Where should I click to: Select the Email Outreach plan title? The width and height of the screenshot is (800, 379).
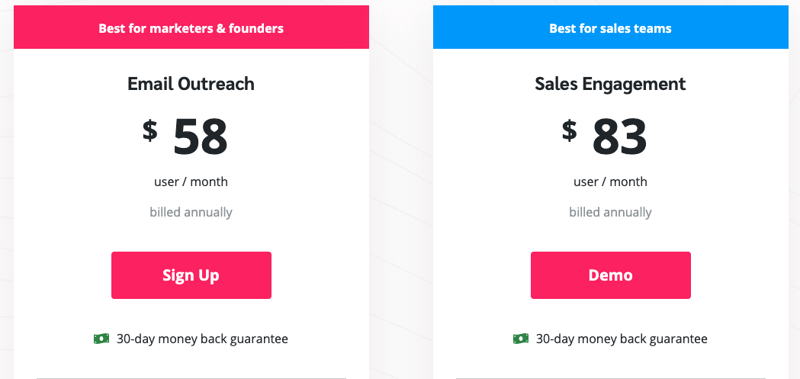coord(191,84)
